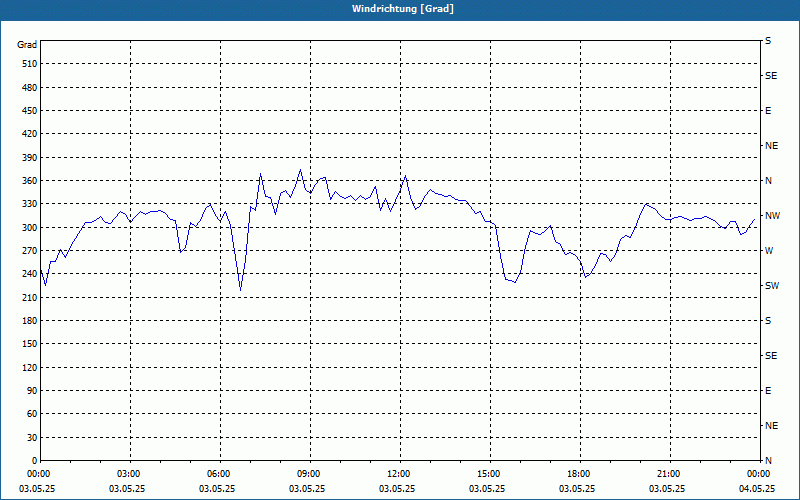Pick the 120 value on the left axis
Viewport: 800px width, 500px height.
coord(30,368)
